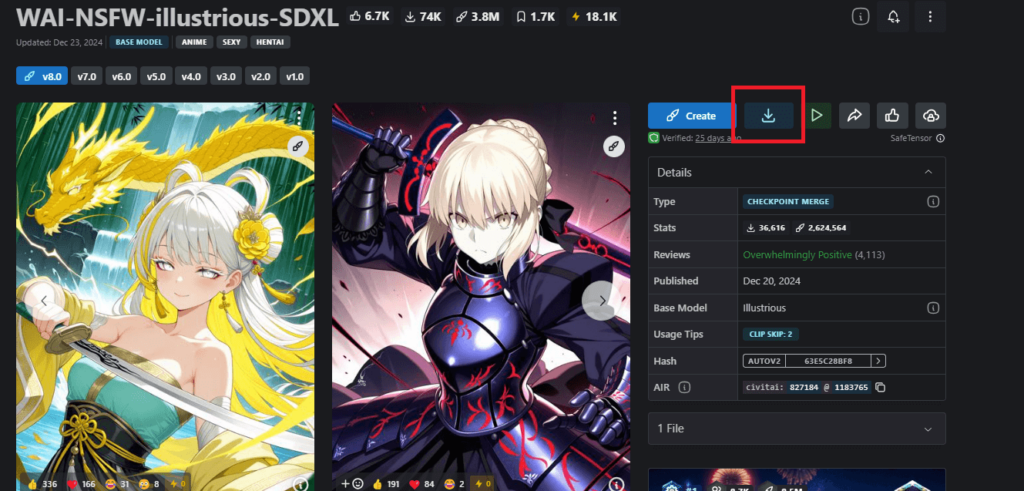The height and width of the screenshot is (491, 1024).
Task: Switch to version v5.0
Action: click(156, 76)
